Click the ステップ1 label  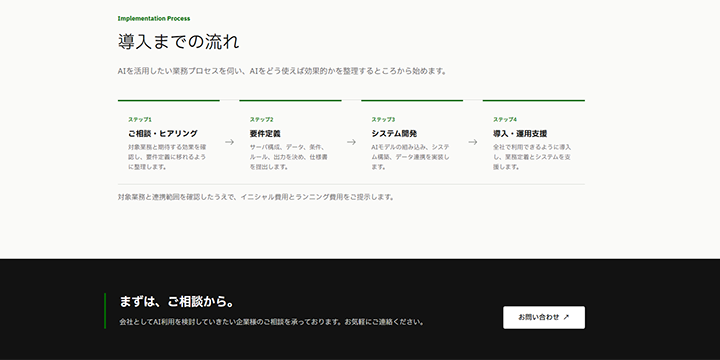tap(140, 119)
